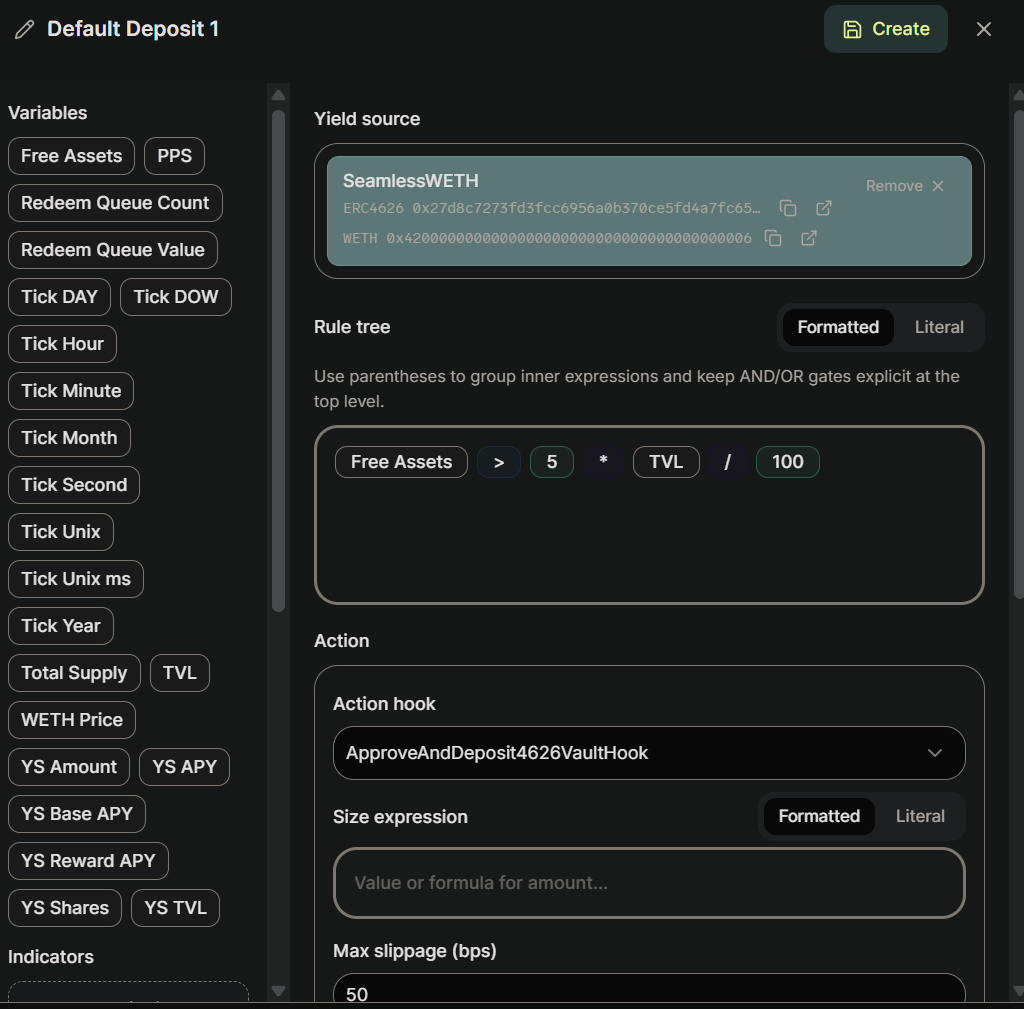Screen dimensions: 1024x1009
Task: Insert Free Assets variable from Variables list
Action: pos(71,156)
